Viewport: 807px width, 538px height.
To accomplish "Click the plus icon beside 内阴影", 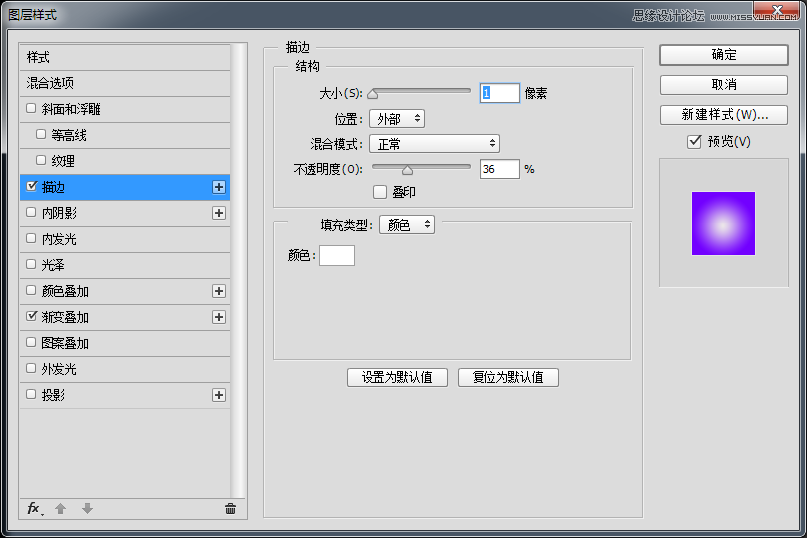I will [x=219, y=213].
